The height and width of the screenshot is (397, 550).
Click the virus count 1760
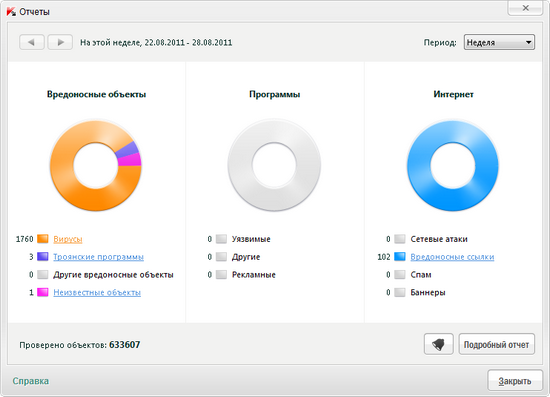coord(25,239)
